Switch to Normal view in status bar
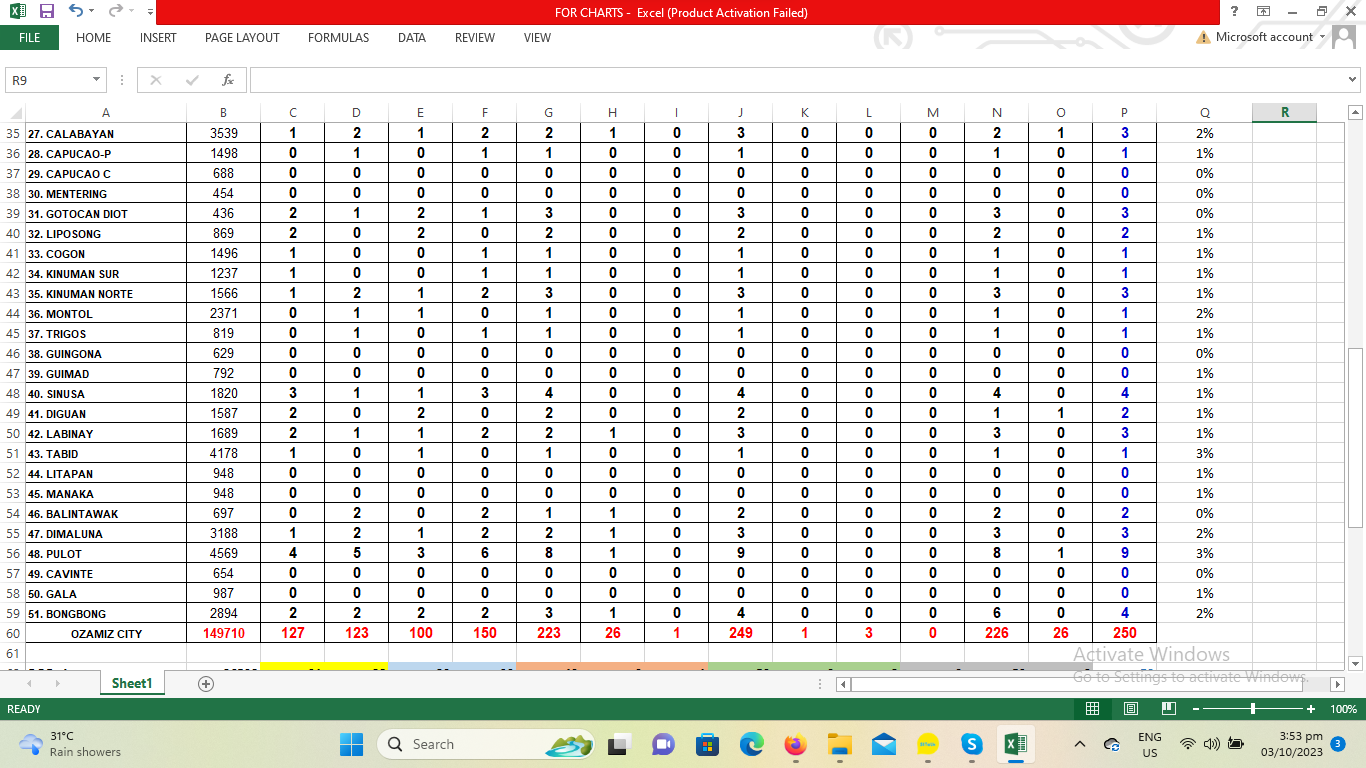This screenshot has width=1366, height=768. coord(1092,709)
